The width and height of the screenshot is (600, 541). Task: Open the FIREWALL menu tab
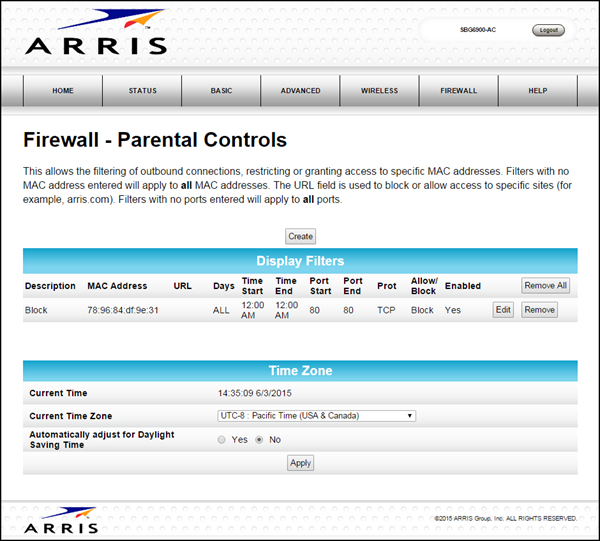click(459, 91)
